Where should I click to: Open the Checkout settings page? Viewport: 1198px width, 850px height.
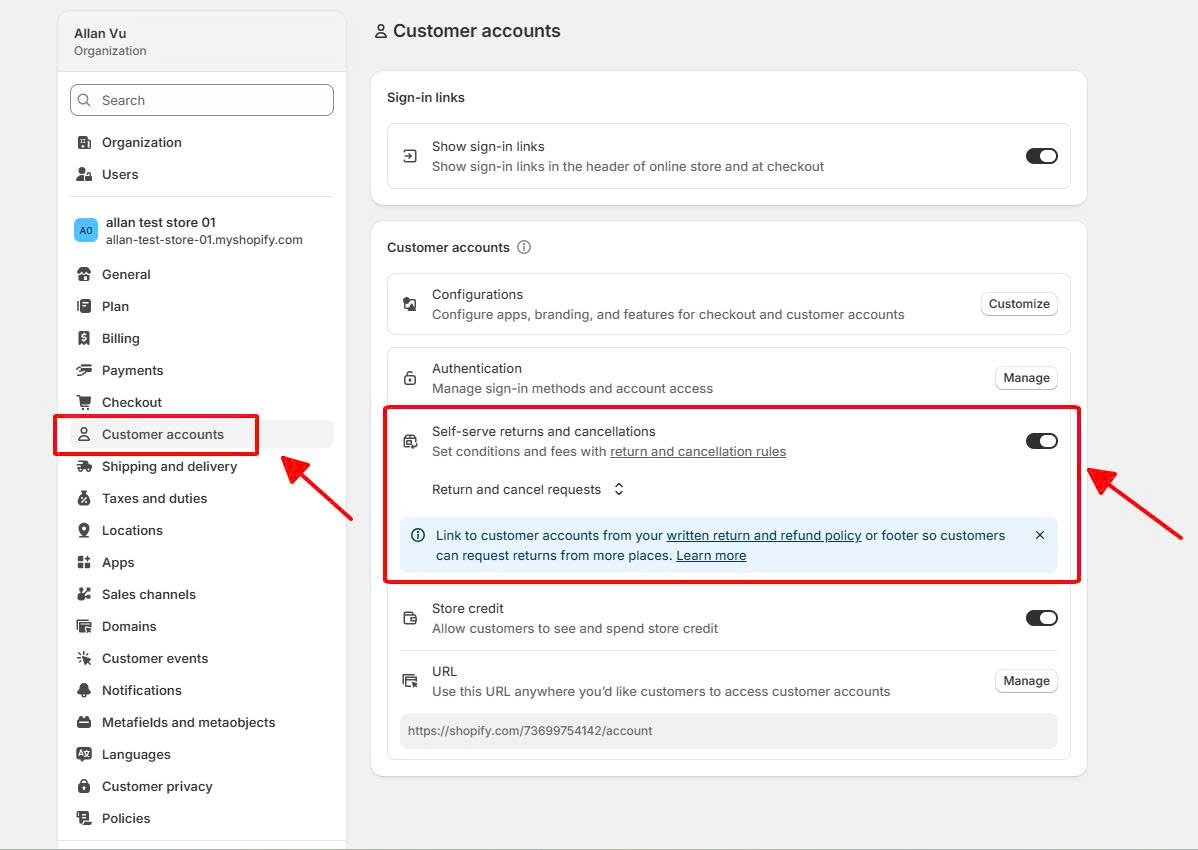pos(202,402)
